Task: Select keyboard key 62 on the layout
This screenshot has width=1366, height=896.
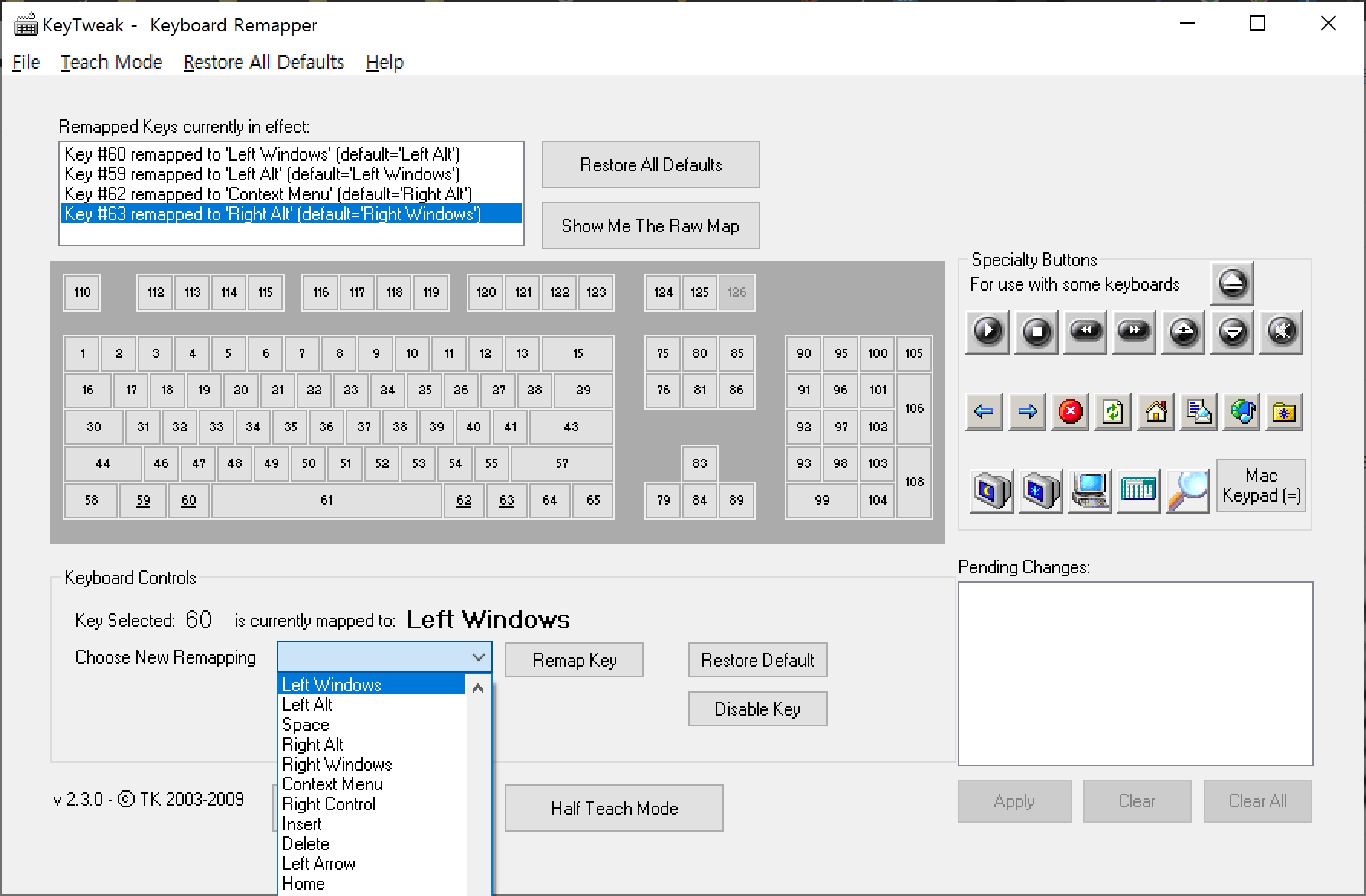Action: pos(463,500)
